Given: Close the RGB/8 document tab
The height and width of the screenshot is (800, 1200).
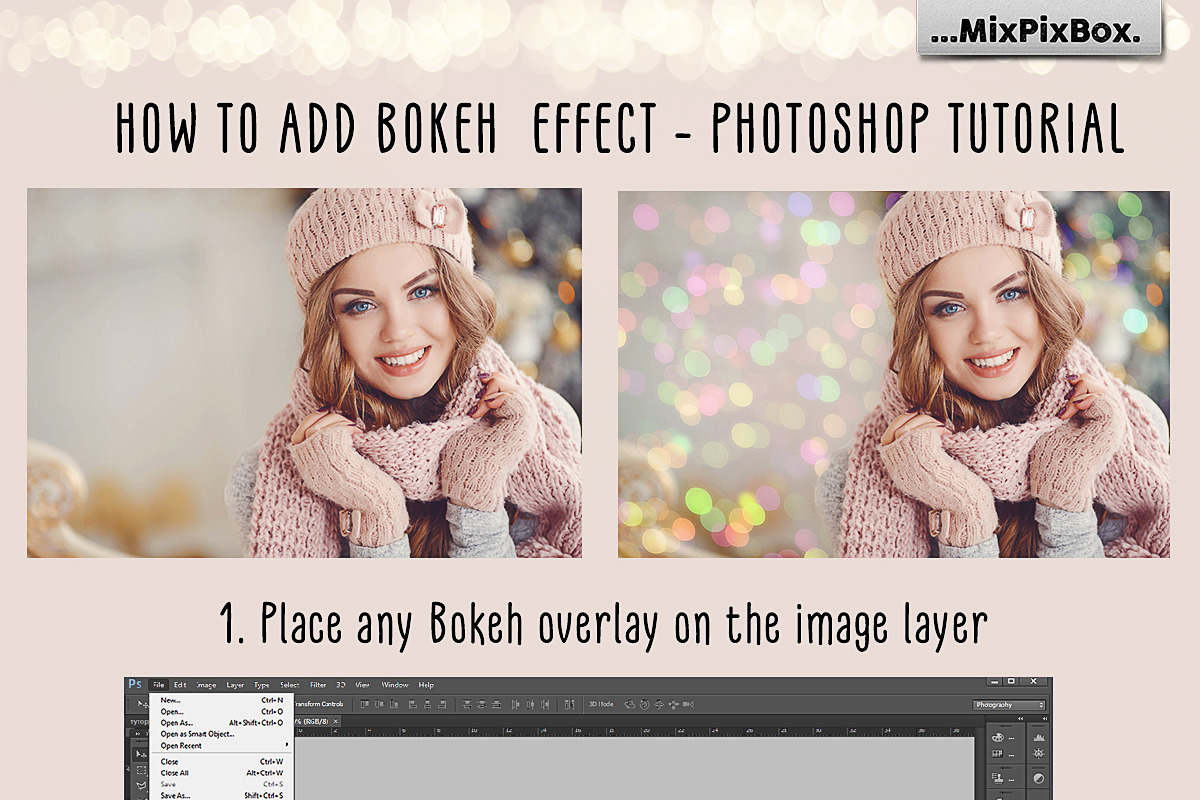Looking at the screenshot, I should click(336, 721).
